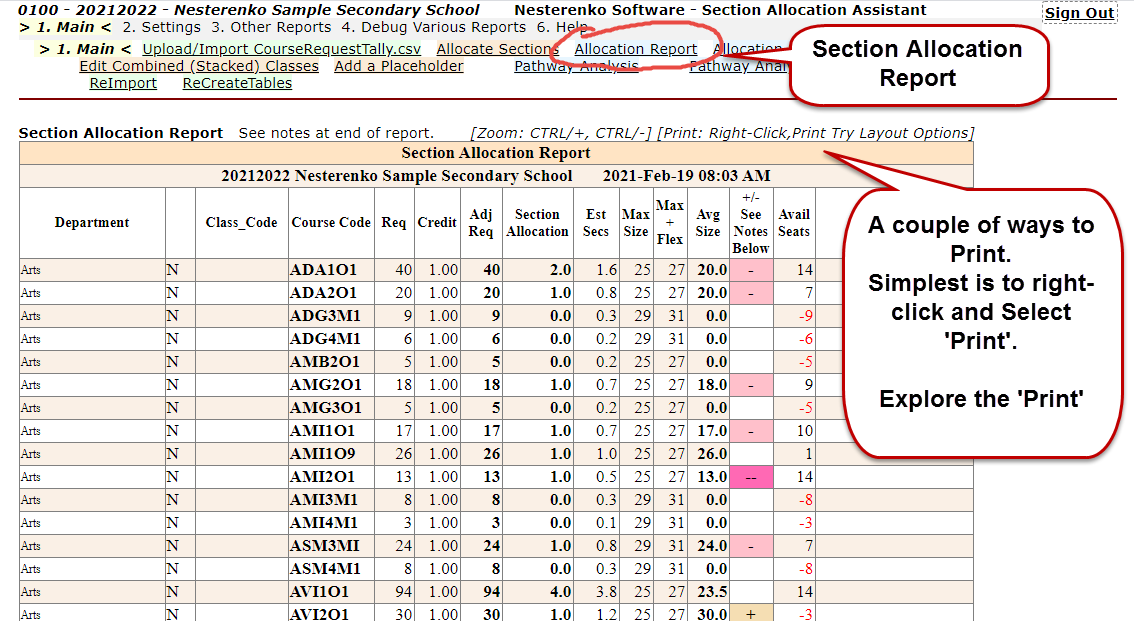The image size is (1134, 621).
Task: Open the 3. Other Reports menu
Action: (271, 28)
